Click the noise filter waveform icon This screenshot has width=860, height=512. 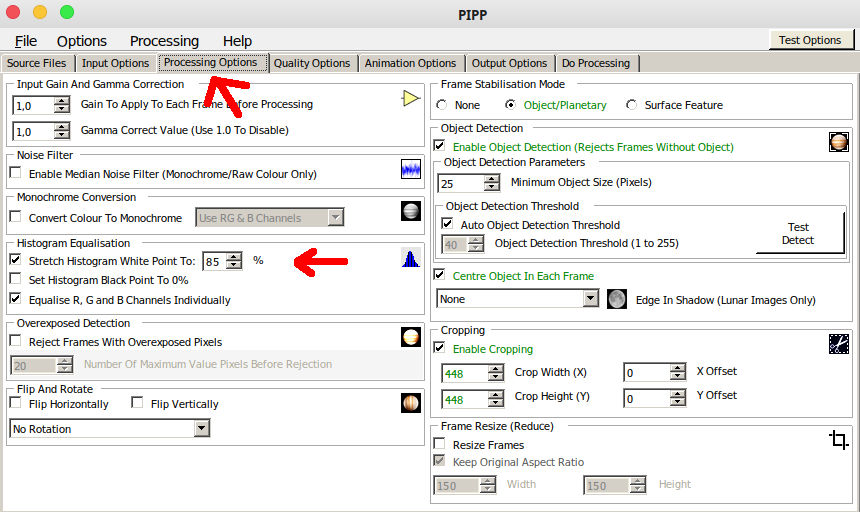(x=410, y=169)
